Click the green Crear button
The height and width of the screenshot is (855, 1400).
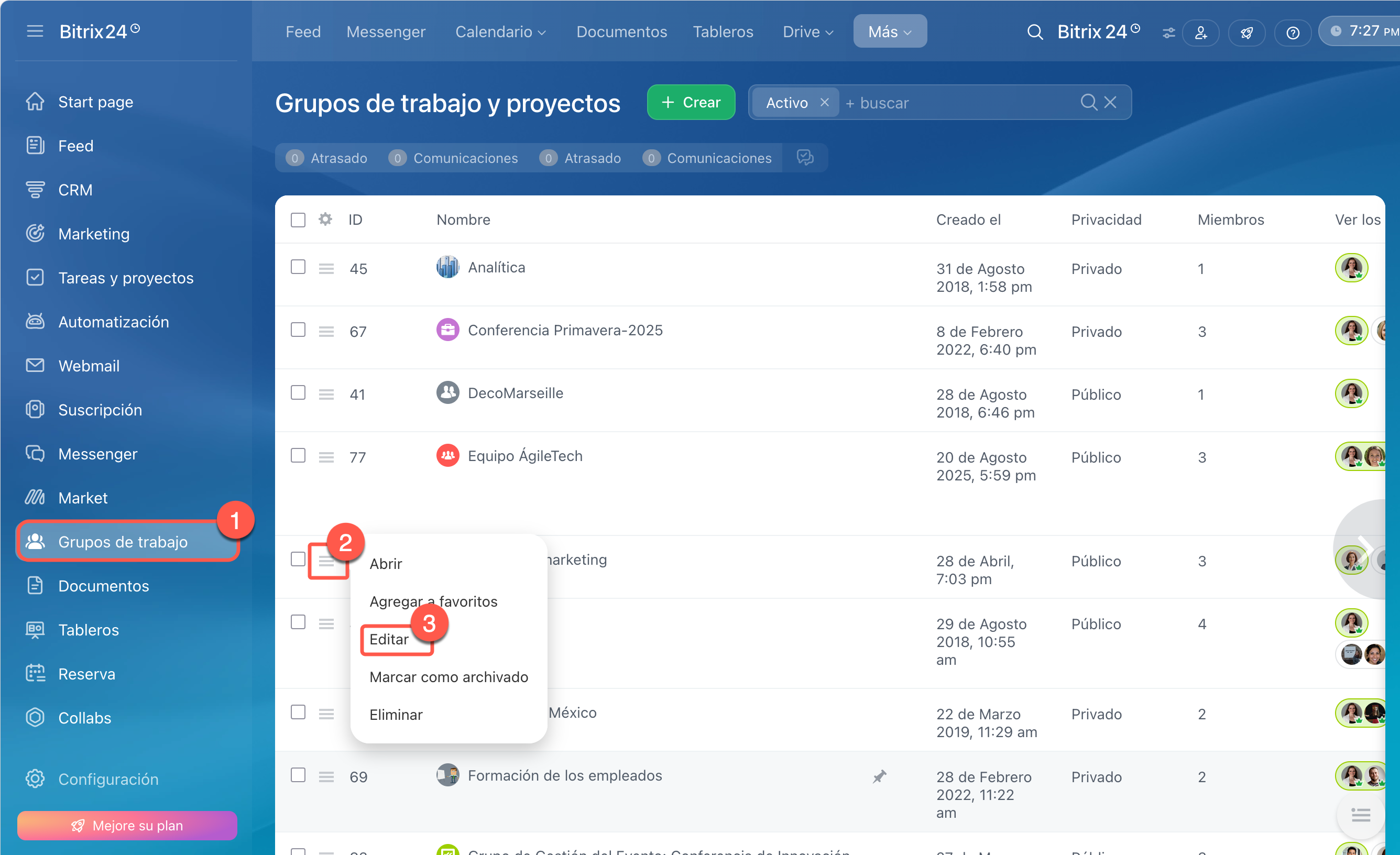(691, 102)
